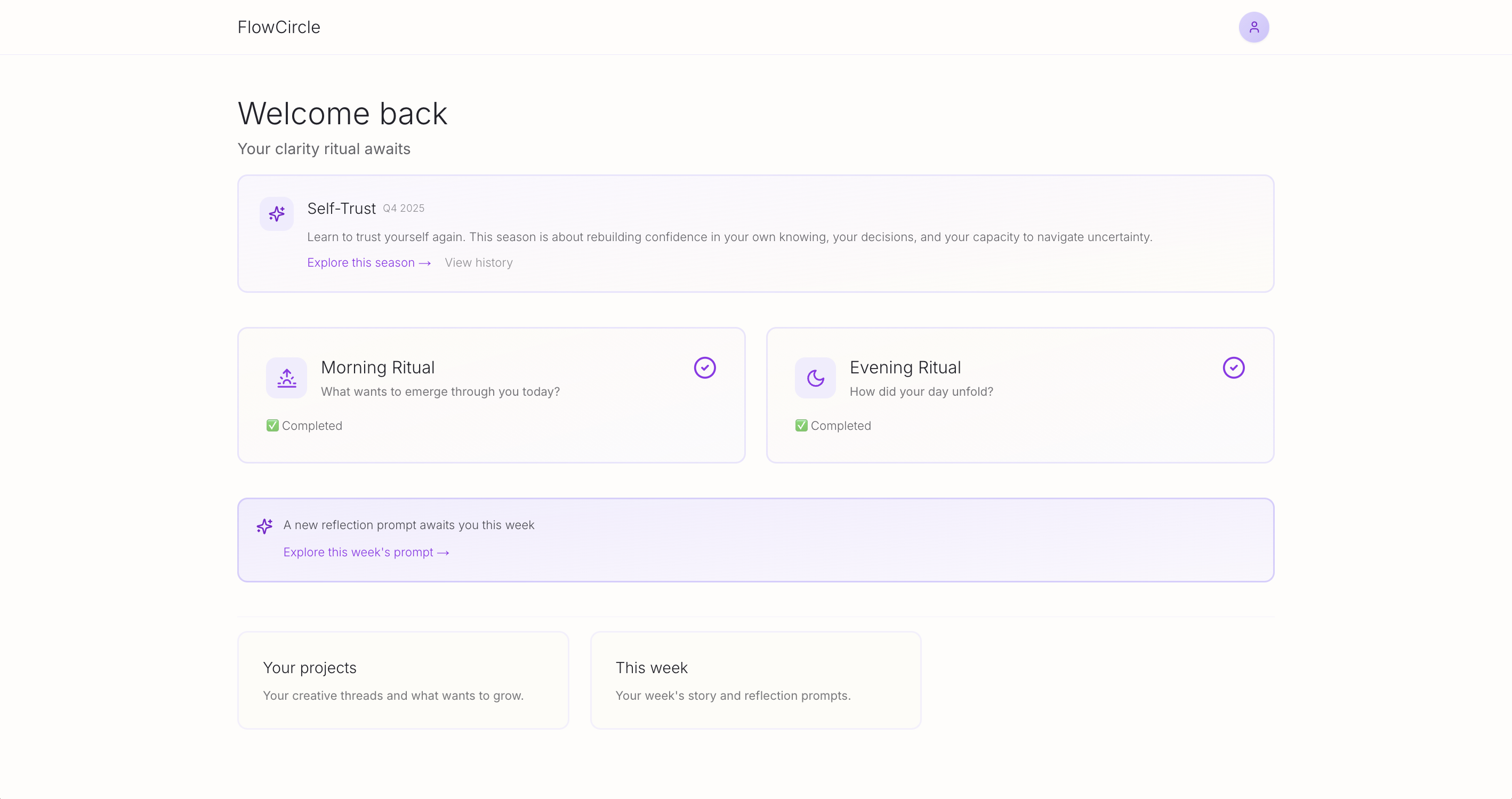This screenshot has height=799, width=1512.
Task: Toggle the Morning Ritual completion circle
Action: coord(705,367)
